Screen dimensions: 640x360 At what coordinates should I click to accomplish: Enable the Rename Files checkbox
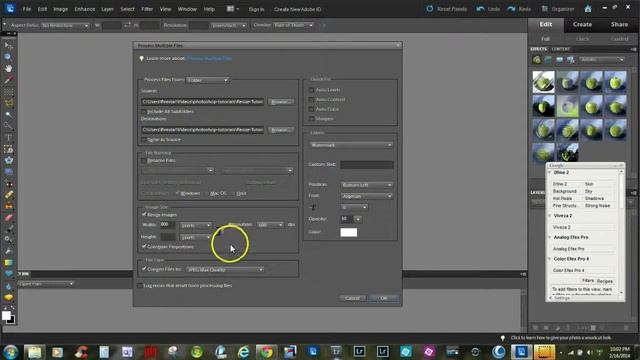click(144, 160)
